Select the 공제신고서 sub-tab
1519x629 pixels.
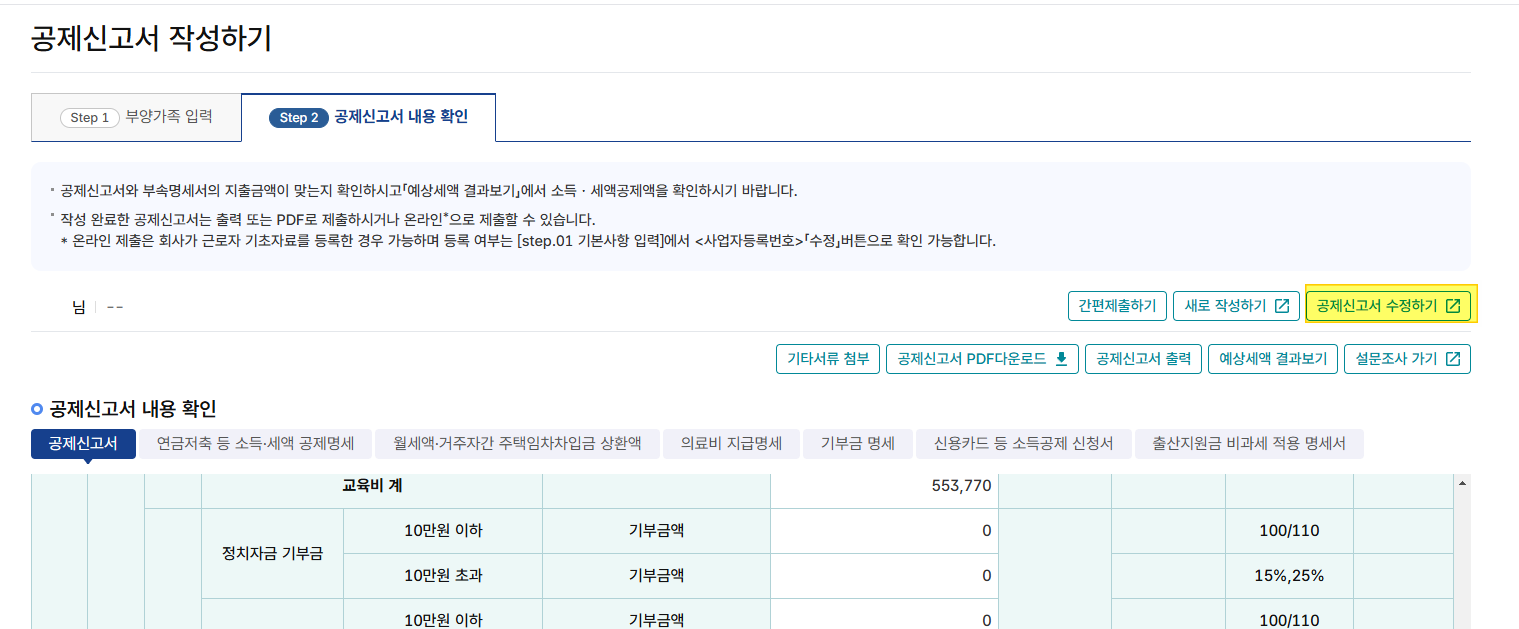(x=83, y=444)
